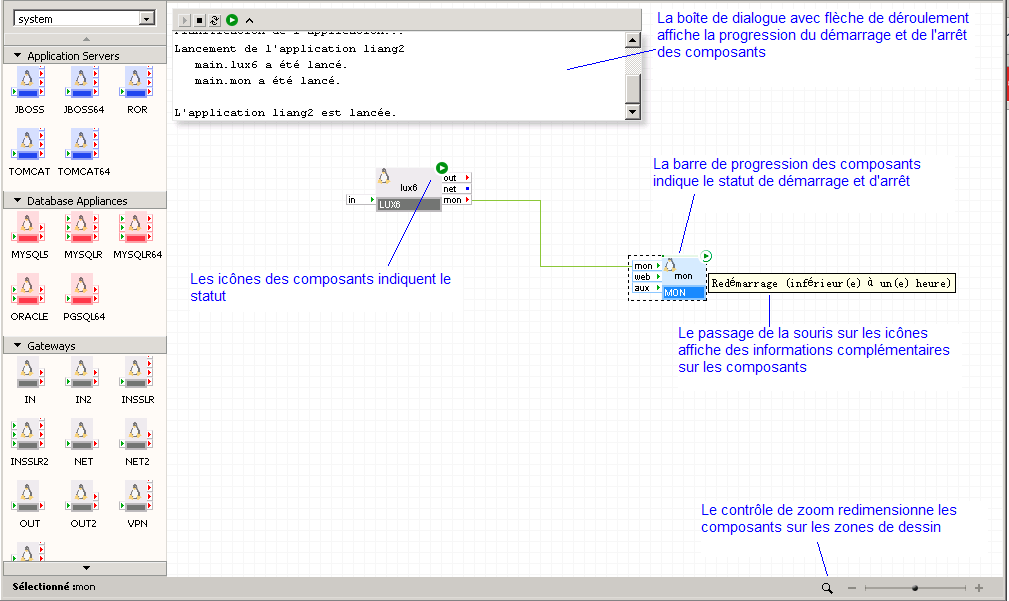1009x601 pixels.
Task: Select the TOMCAT appliance icon
Action: (28, 144)
